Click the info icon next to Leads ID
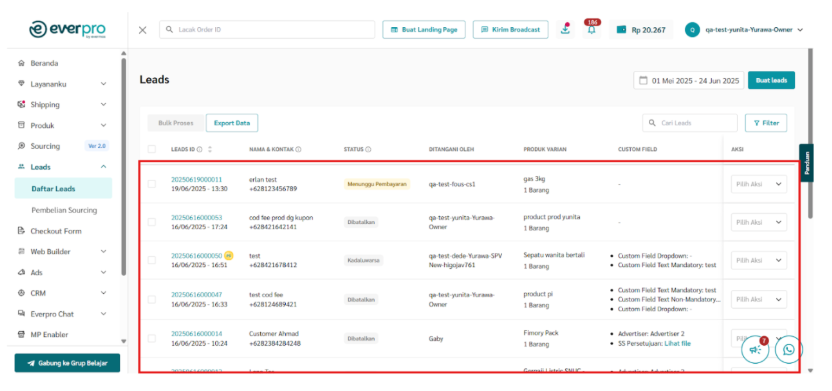832x391 pixels. coord(200,150)
